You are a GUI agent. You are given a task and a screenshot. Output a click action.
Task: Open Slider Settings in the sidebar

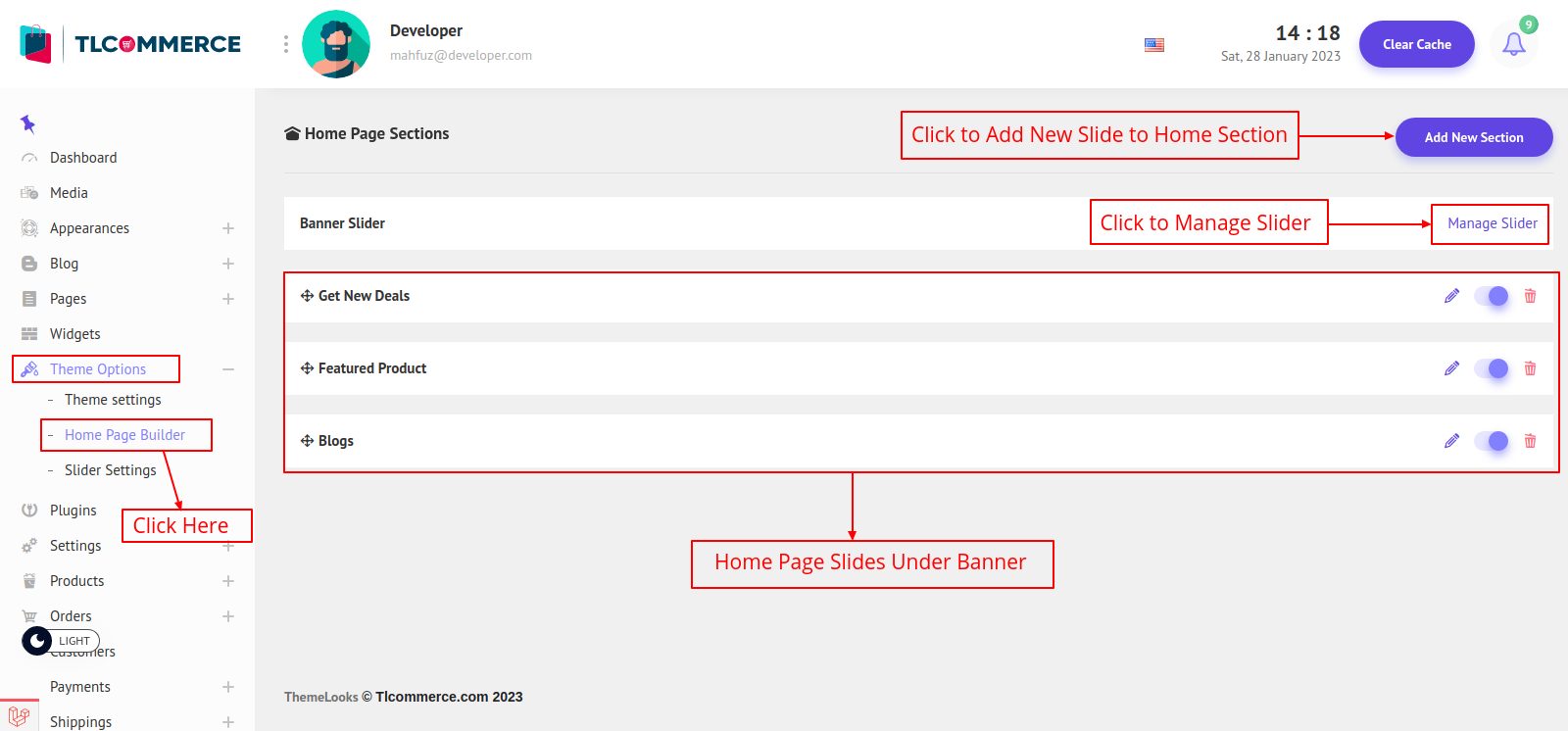point(110,470)
